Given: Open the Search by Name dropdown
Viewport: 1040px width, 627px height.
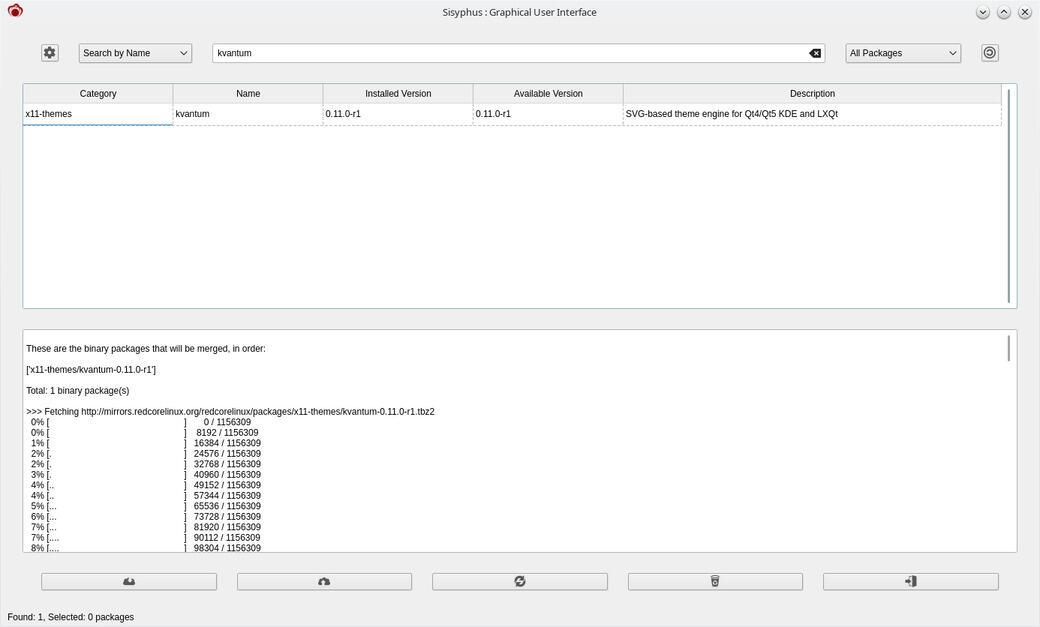Looking at the screenshot, I should pos(135,53).
